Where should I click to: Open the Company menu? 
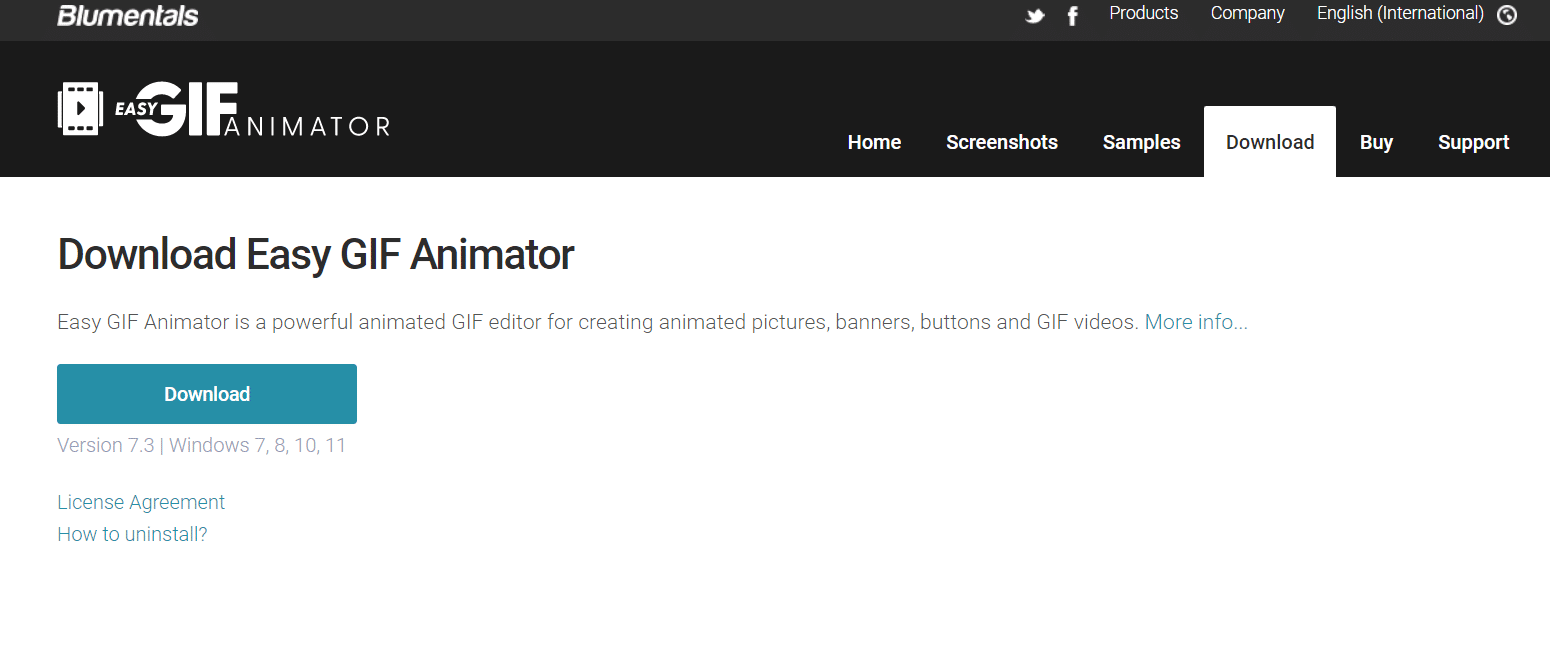[1248, 13]
